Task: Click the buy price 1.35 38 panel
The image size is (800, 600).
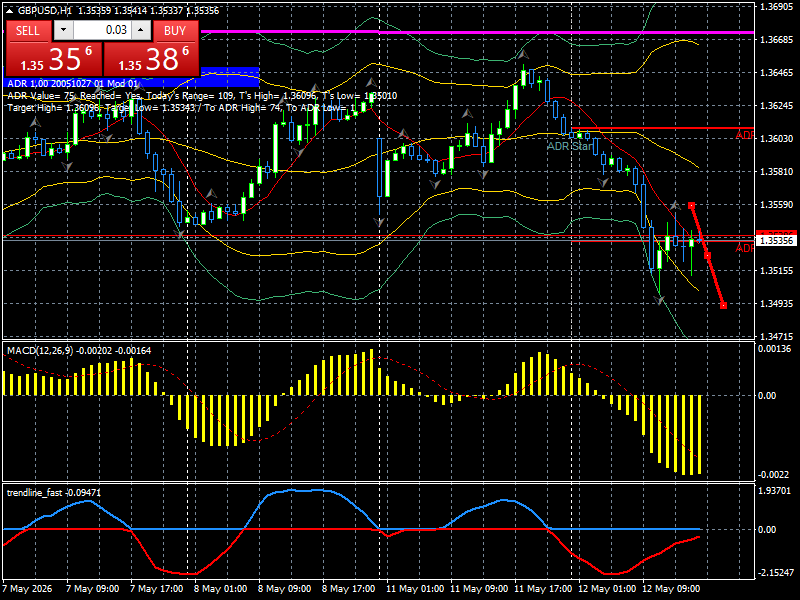Action: pyautogui.click(x=151, y=59)
